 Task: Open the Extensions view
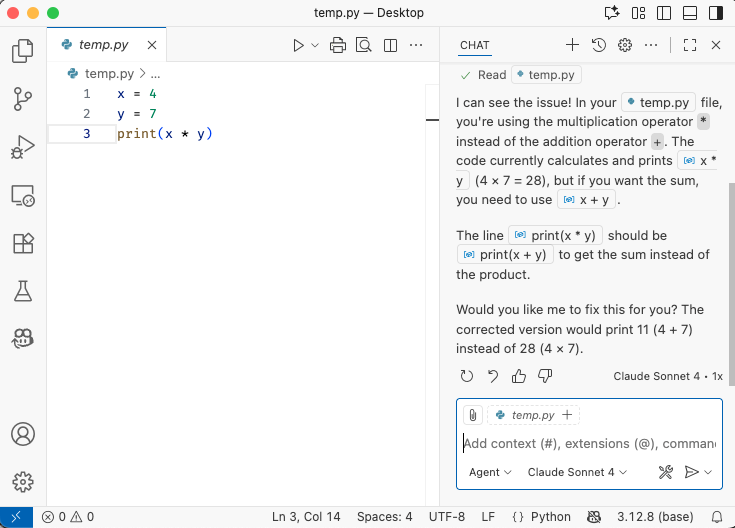point(22,243)
